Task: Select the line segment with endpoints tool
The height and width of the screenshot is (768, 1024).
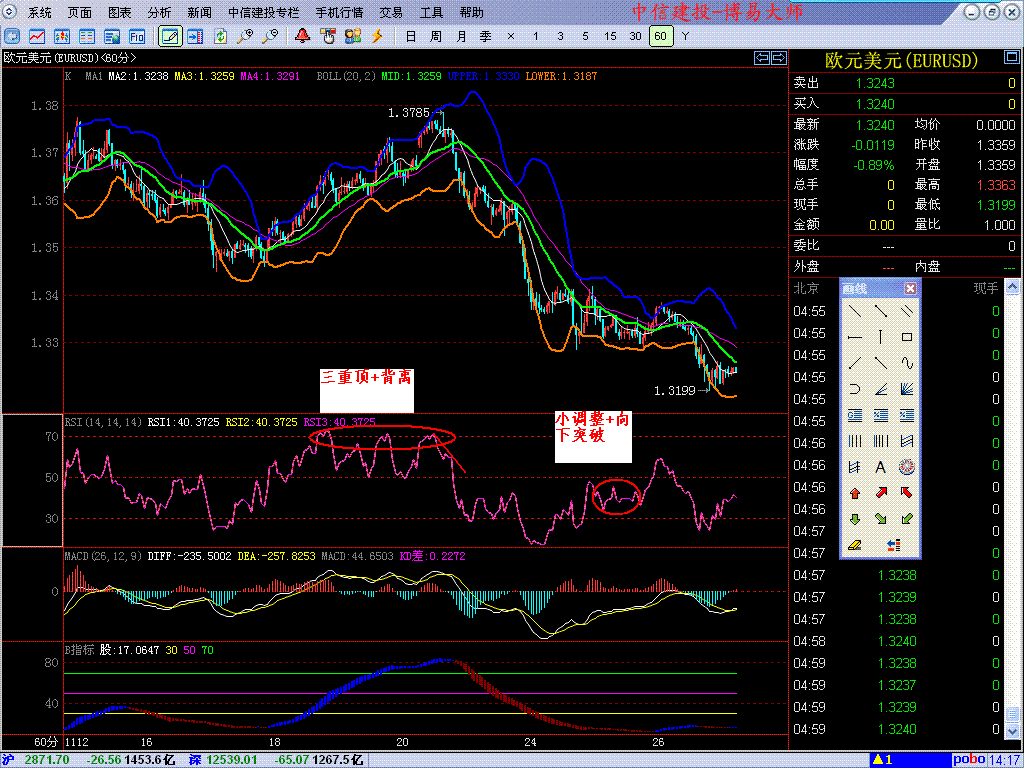Action: (881, 312)
